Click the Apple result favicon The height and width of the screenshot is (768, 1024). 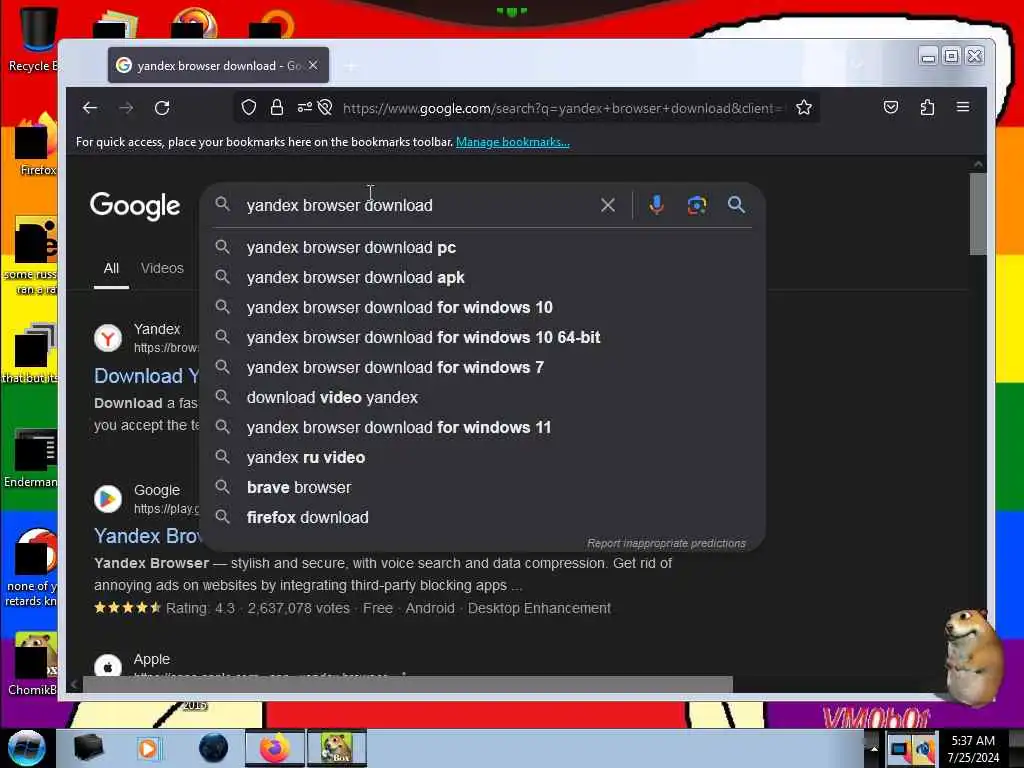108,667
